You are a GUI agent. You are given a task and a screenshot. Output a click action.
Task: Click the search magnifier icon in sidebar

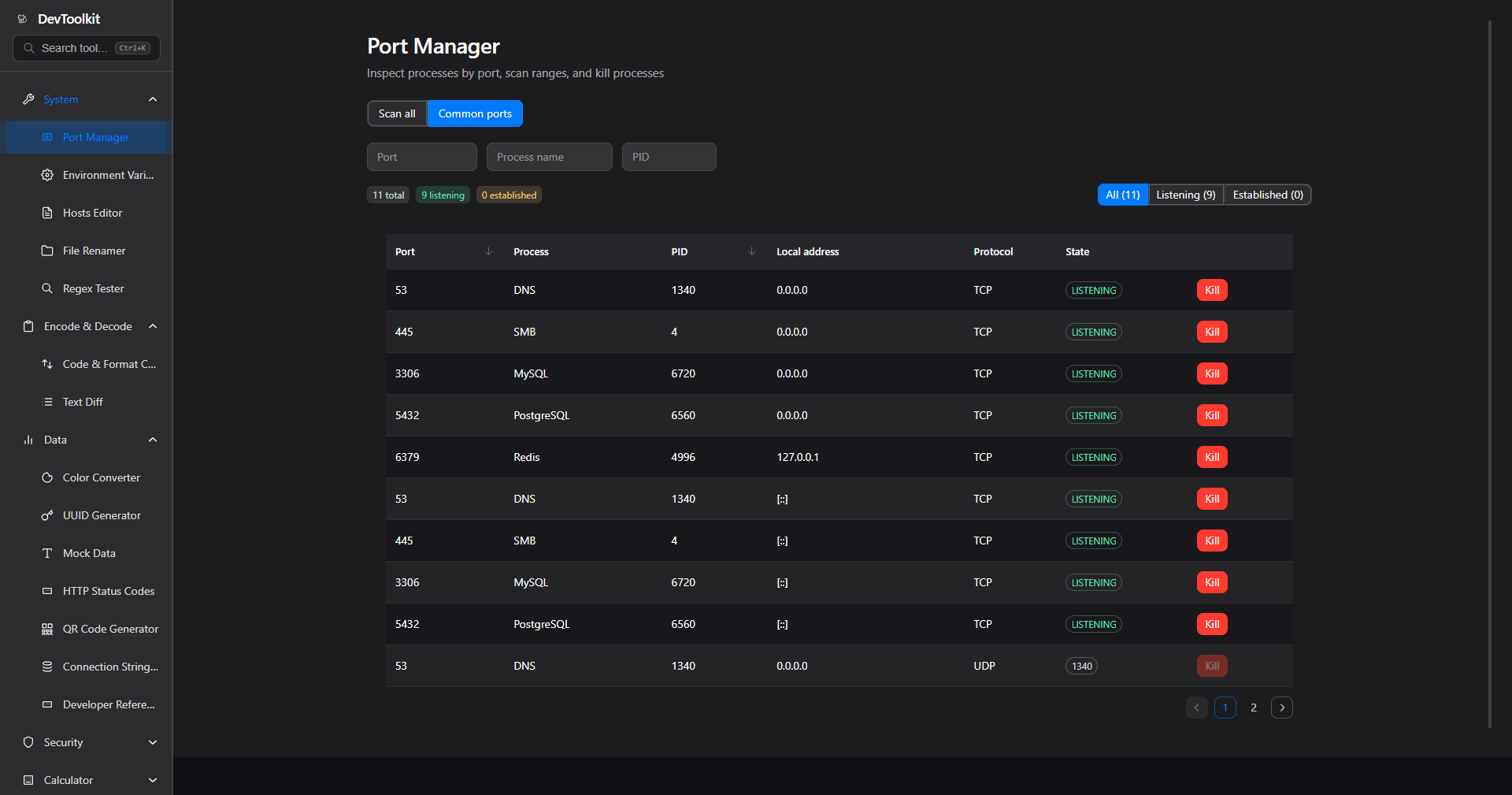click(x=28, y=48)
